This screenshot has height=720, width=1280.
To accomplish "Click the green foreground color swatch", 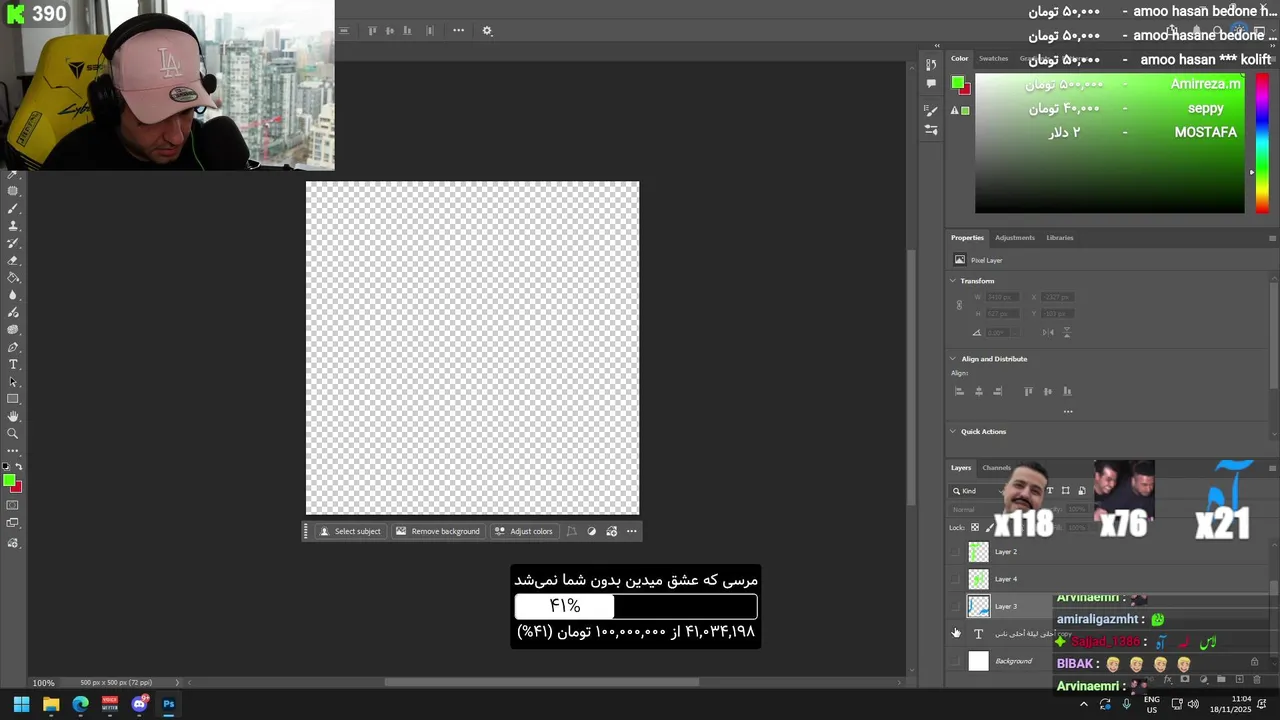I will tap(9, 481).
